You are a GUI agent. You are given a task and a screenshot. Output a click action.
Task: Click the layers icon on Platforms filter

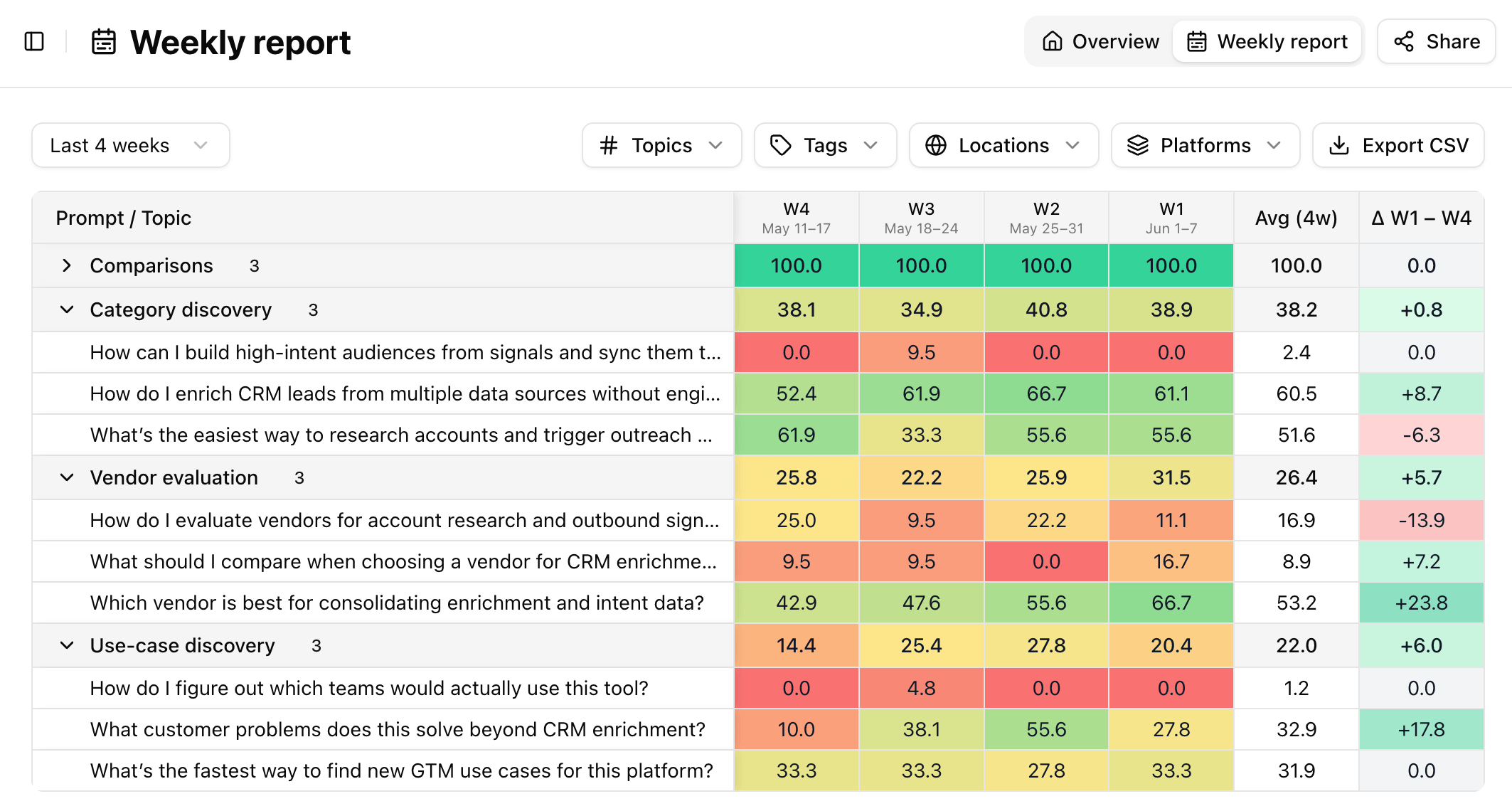tap(1138, 145)
